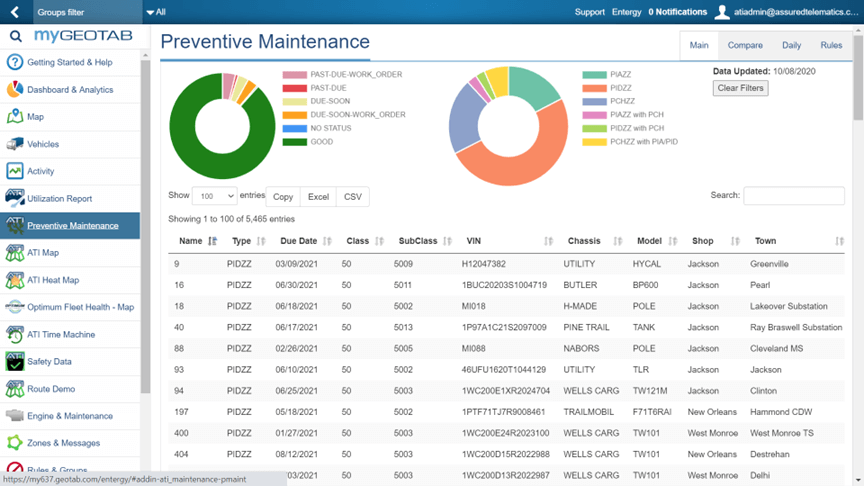Expand the Groups filter All dropdown

[x=156, y=12]
